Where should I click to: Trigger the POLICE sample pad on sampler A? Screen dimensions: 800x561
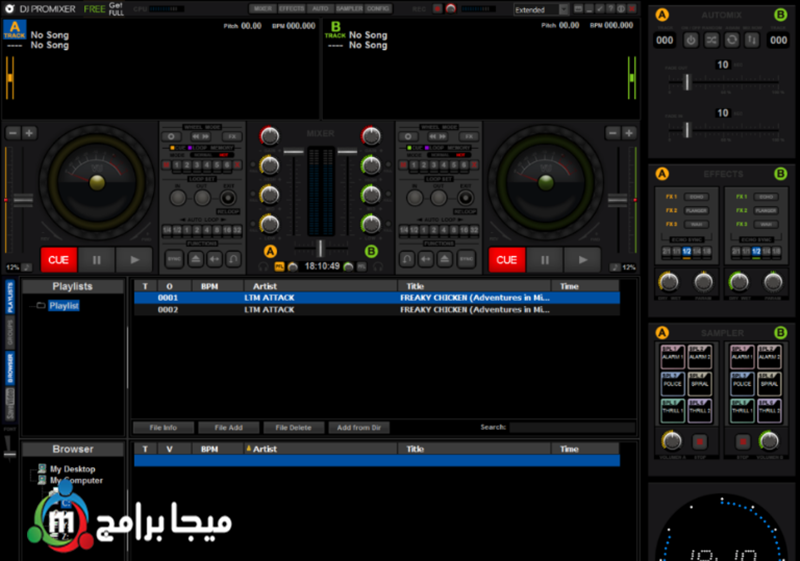[x=672, y=384]
